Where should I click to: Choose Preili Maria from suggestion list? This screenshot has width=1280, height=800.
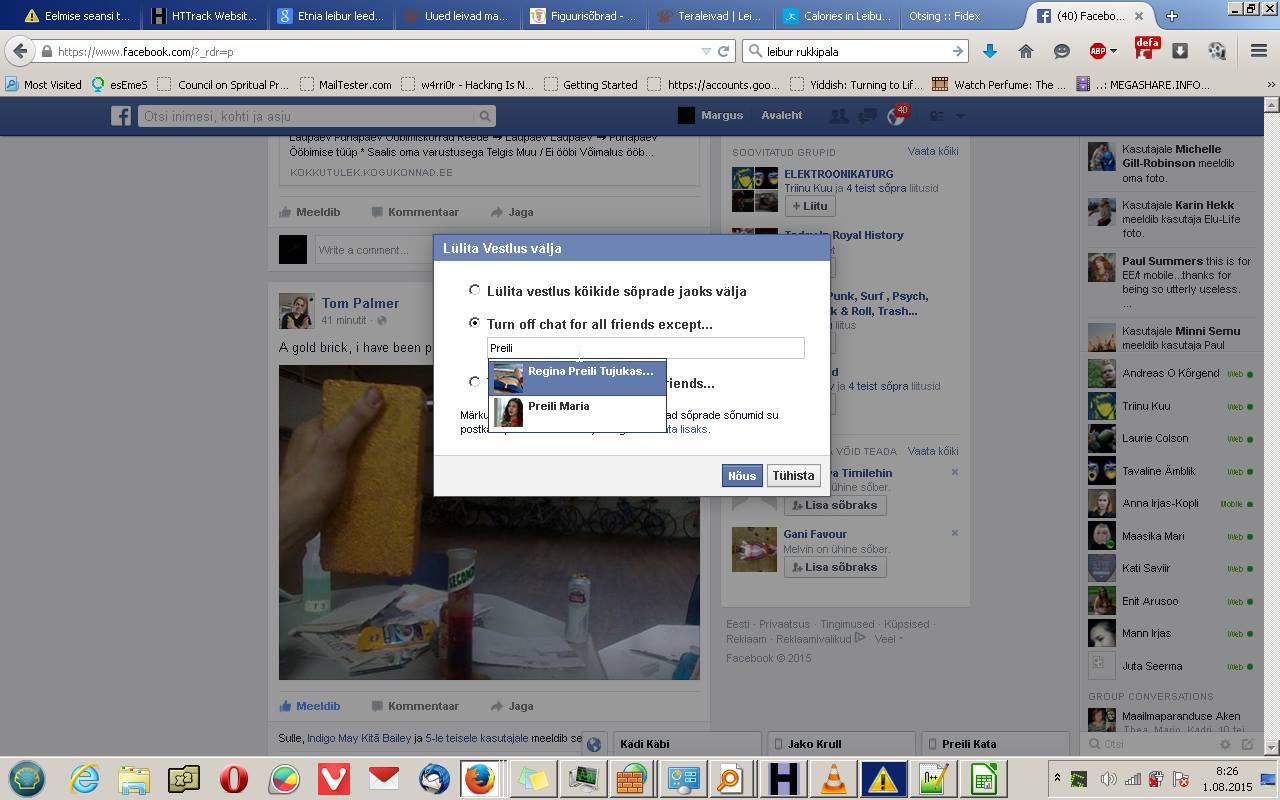(x=577, y=413)
